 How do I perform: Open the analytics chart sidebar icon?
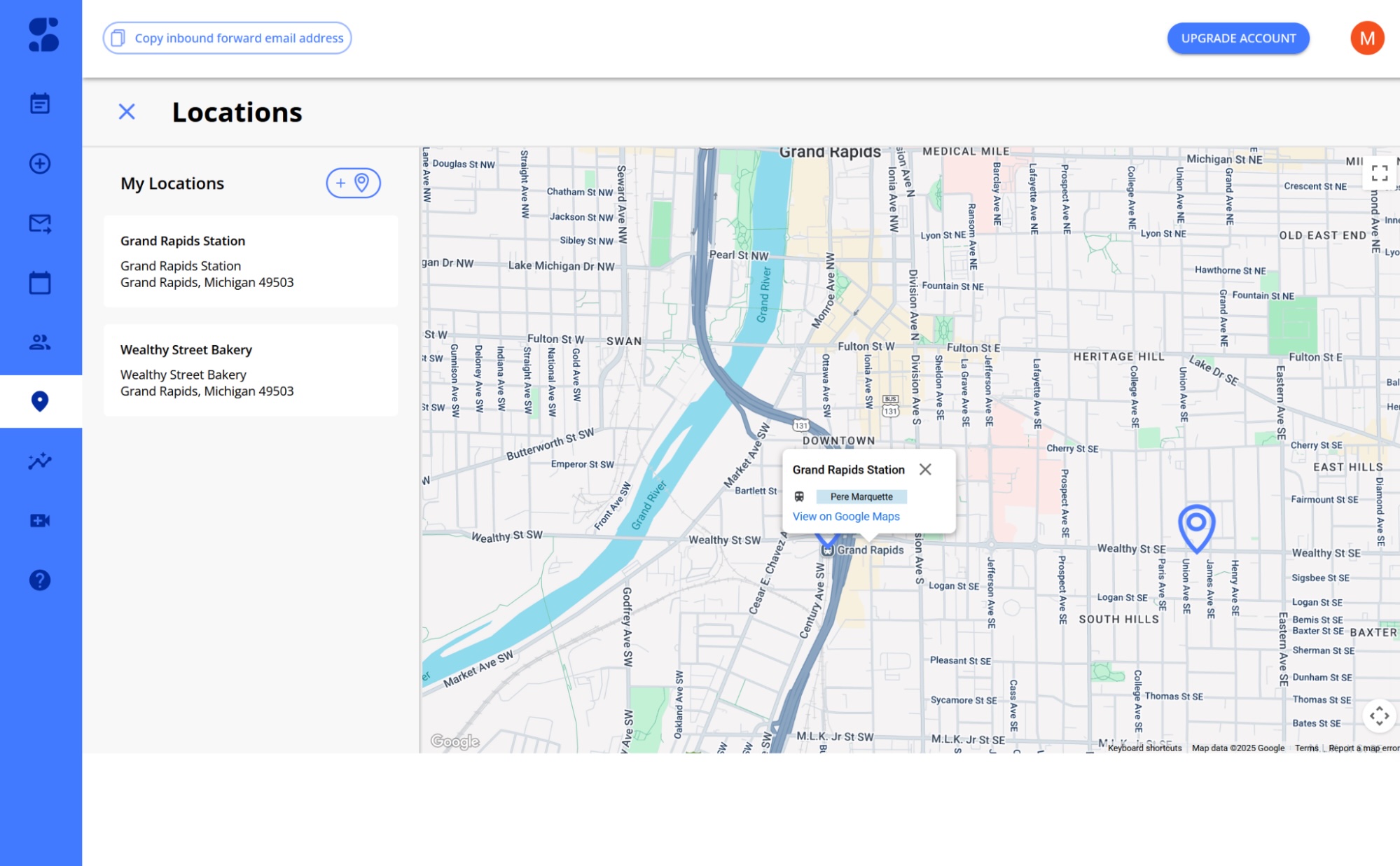click(x=40, y=461)
